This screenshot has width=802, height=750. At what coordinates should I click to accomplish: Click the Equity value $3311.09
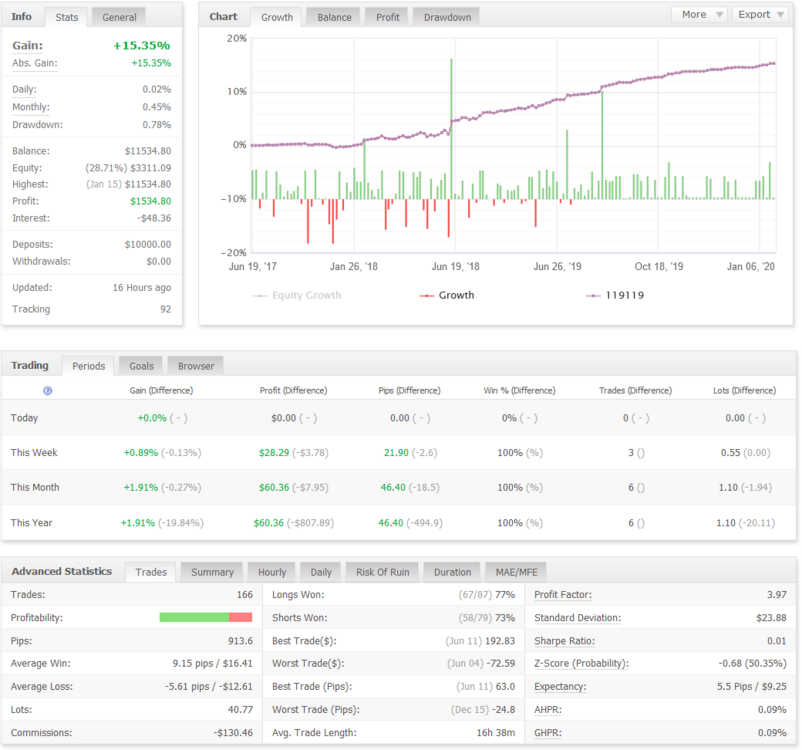pos(150,168)
